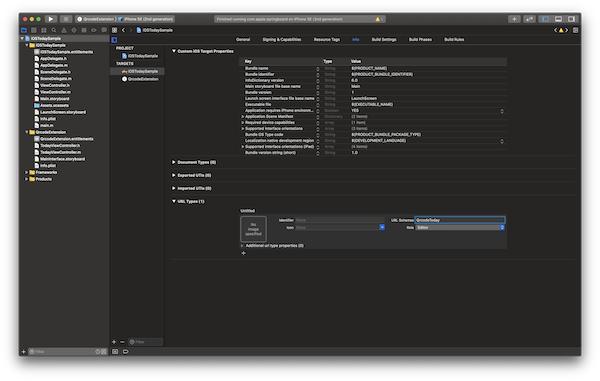Collapse the QrcodeExtension group folder
The width and height of the screenshot is (600, 381).
(x=26, y=132)
